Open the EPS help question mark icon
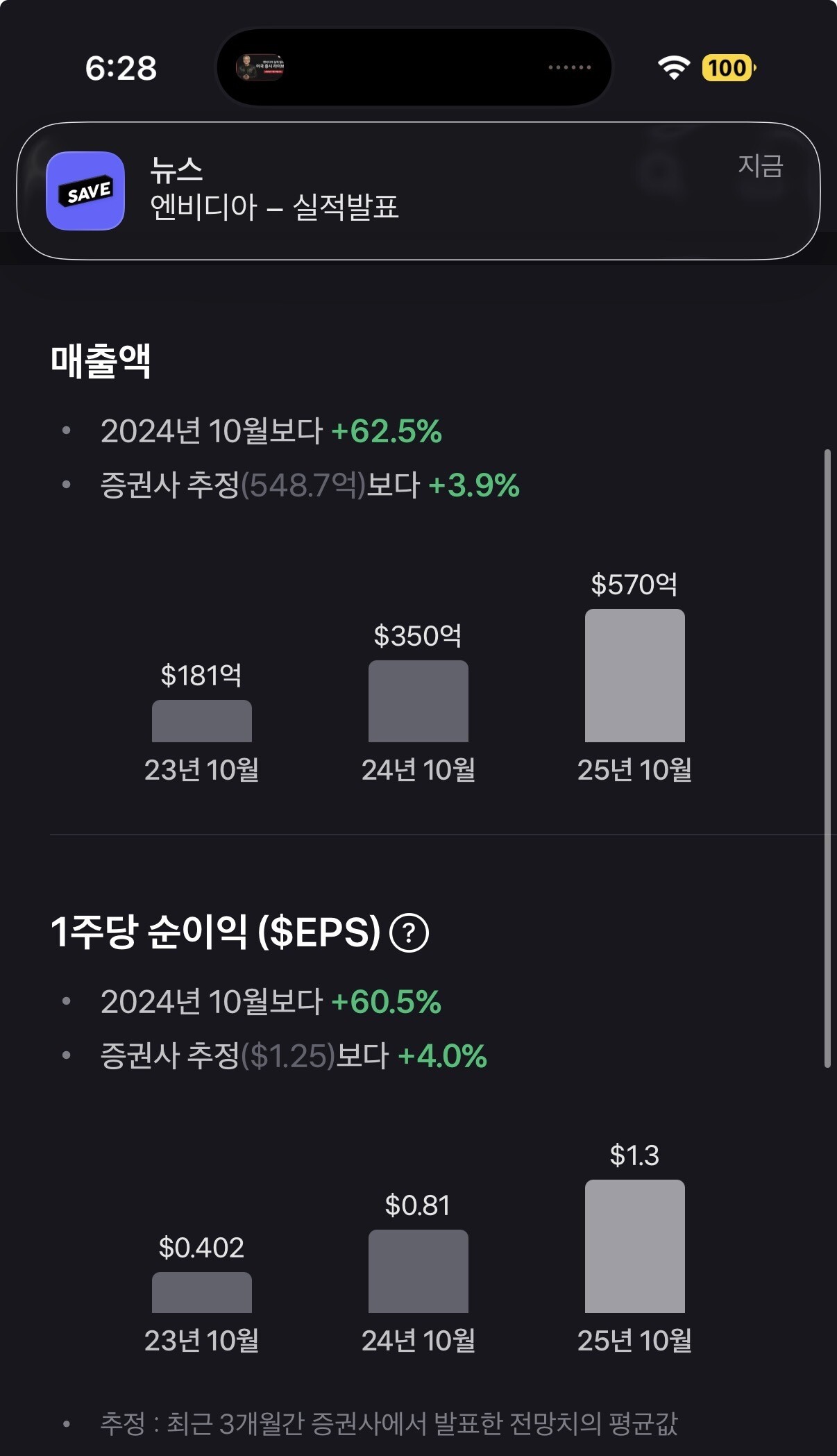 pyautogui.click(x=409, y=932)
